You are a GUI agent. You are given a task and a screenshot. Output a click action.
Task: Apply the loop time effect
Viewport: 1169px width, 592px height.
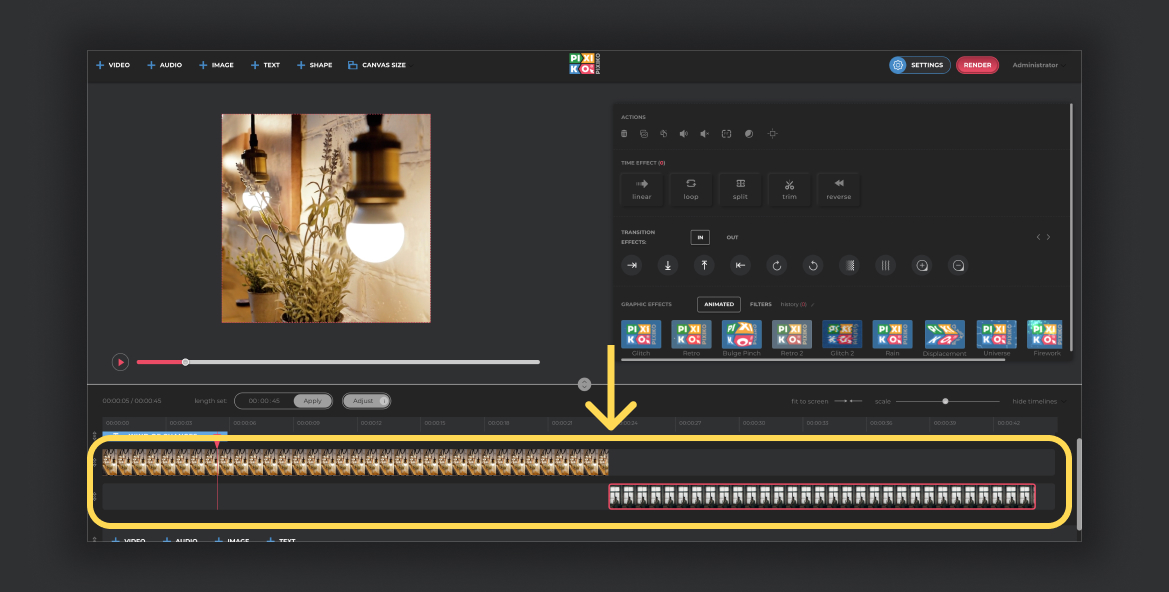(x=691, y=189)
